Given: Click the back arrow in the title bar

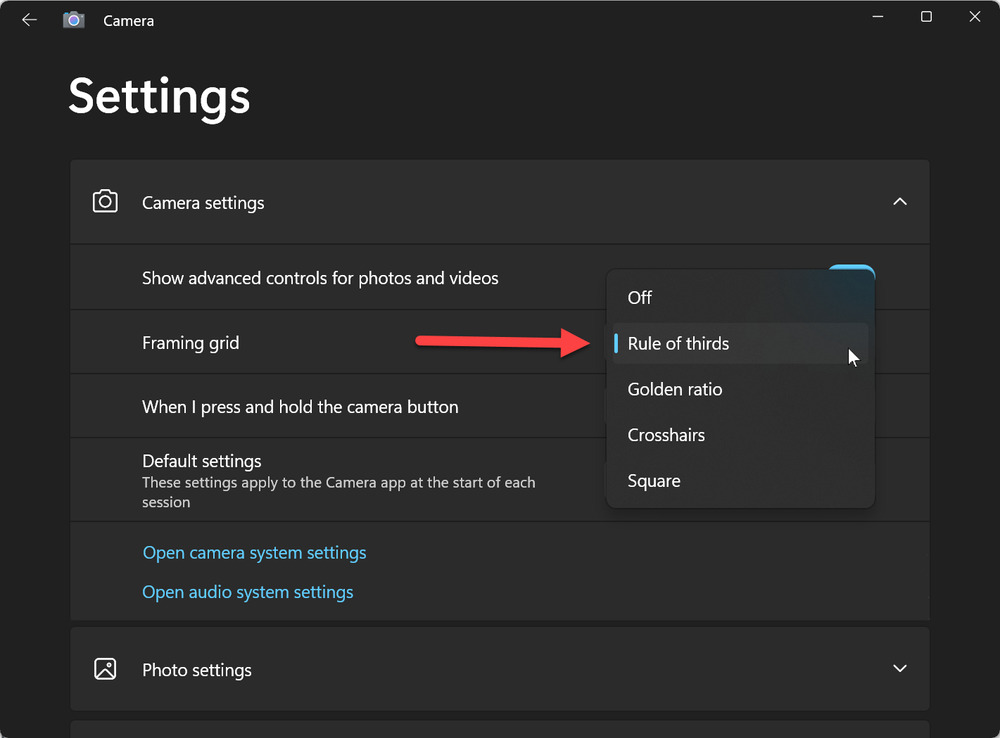Looking at the screenshot, I should point(29,19).
